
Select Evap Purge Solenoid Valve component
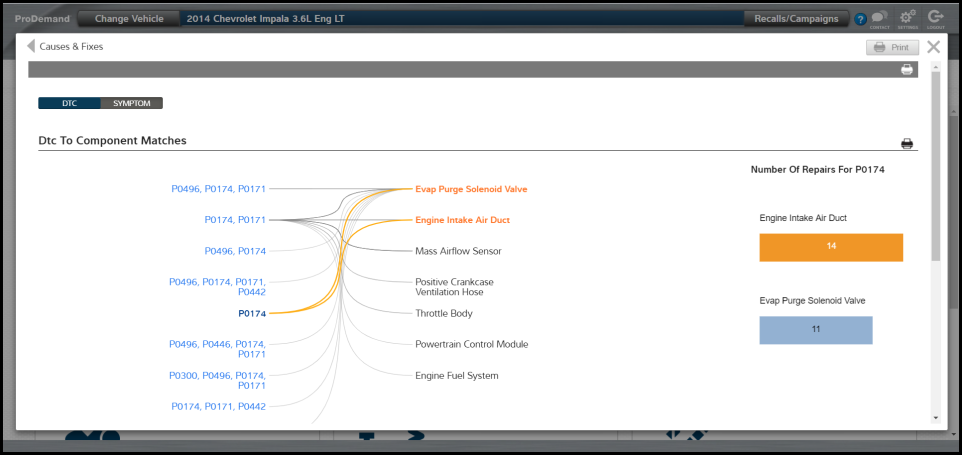[x=470, y=188]
